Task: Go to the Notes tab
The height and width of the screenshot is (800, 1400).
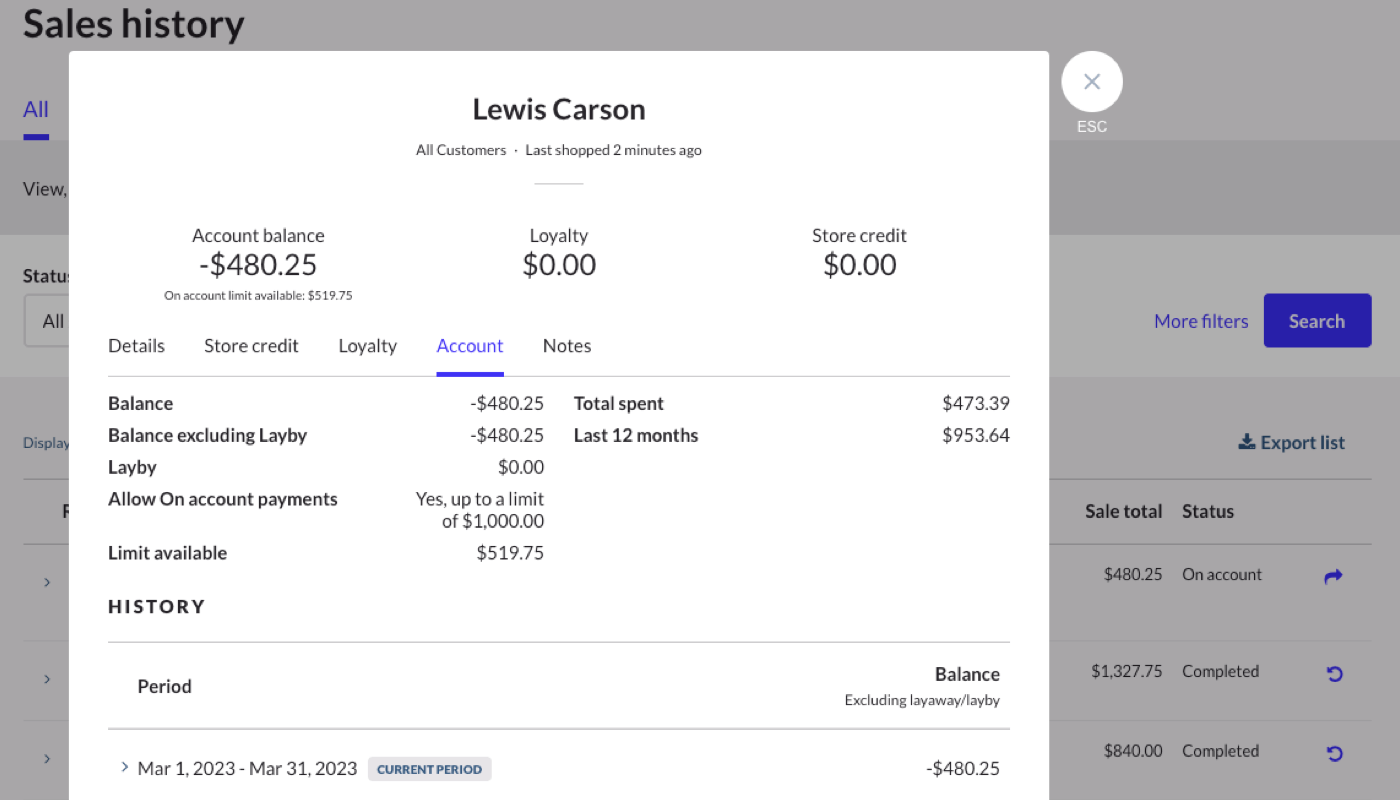Action: (567, 346)
